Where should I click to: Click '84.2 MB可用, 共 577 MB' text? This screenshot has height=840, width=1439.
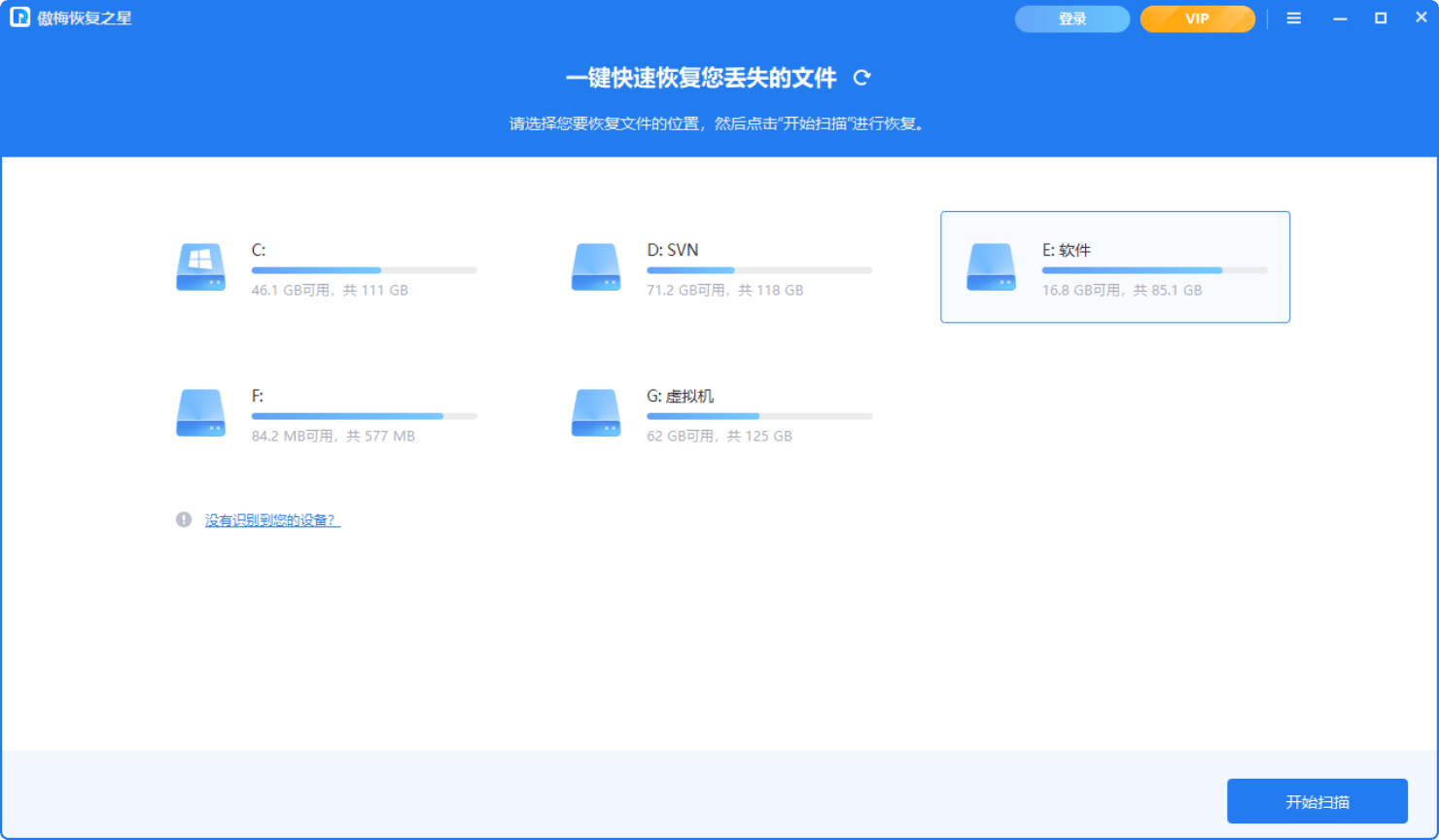click(x=333, y=436)
